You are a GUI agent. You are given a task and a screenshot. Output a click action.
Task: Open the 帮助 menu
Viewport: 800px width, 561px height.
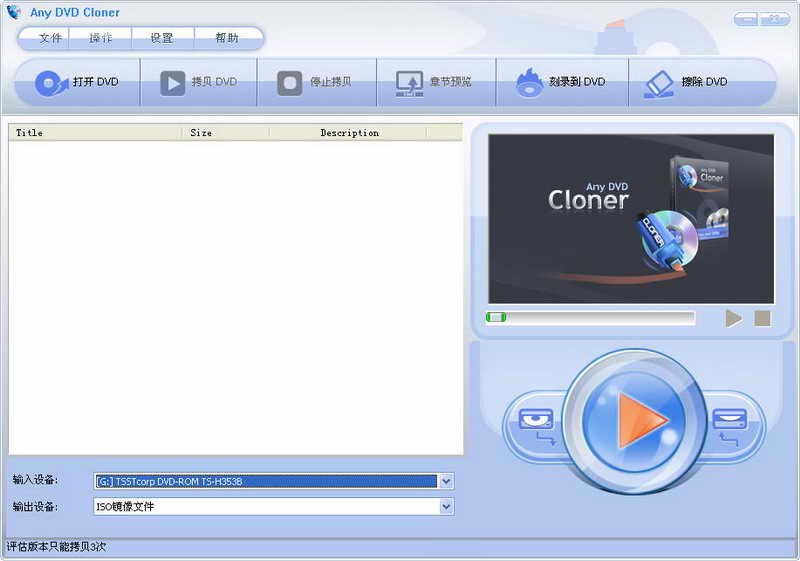pyautogui.click(x=227, y=38)
